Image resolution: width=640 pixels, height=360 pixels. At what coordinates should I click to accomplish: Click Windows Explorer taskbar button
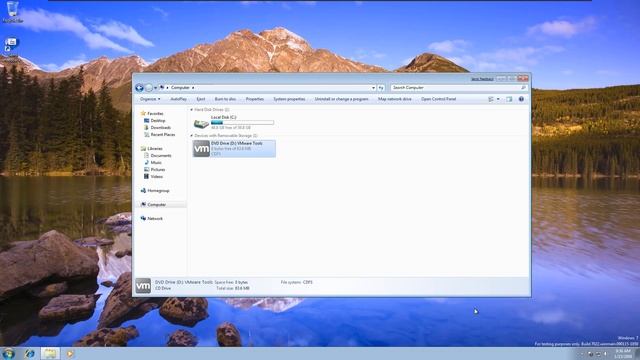pyautogui.click(x=50, y=353)
